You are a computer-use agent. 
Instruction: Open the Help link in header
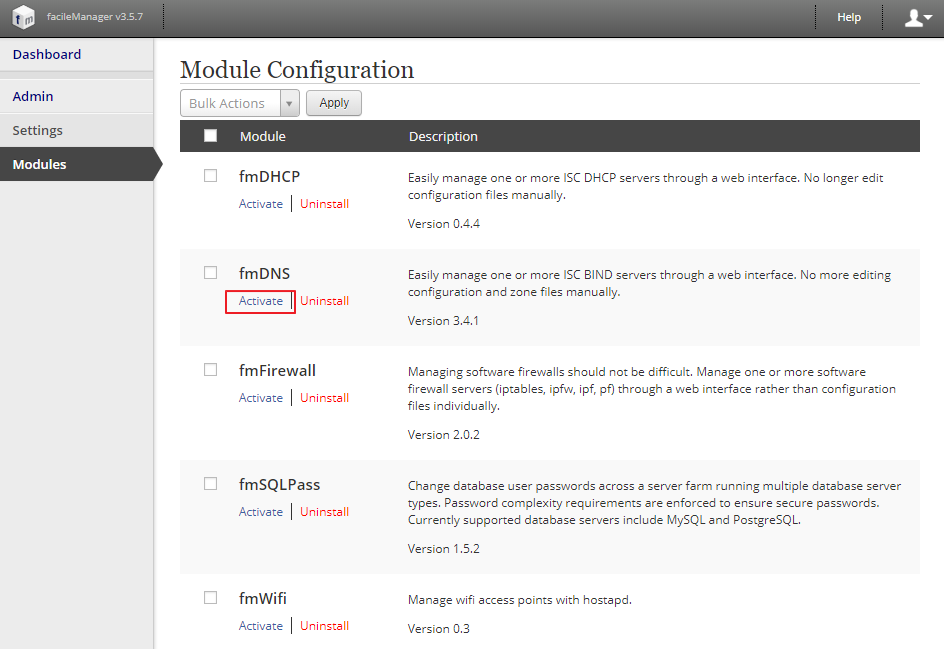coord(849,17)
